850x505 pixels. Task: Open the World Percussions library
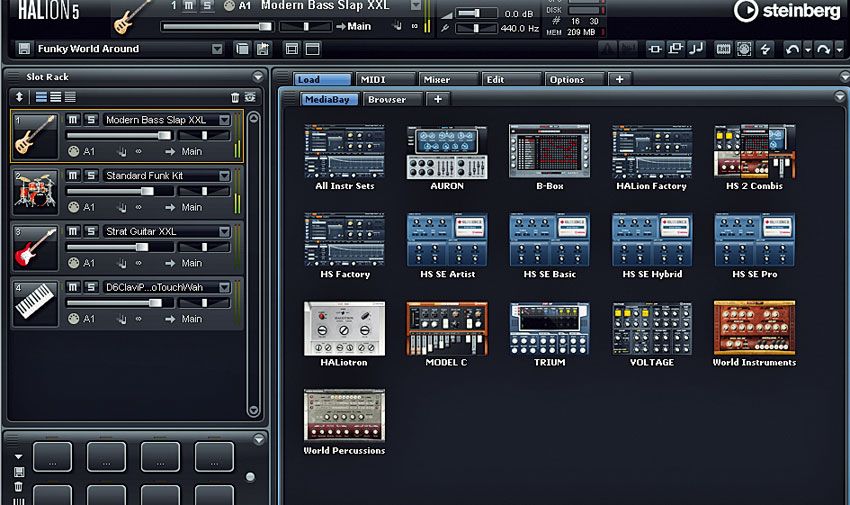(344, 416)
